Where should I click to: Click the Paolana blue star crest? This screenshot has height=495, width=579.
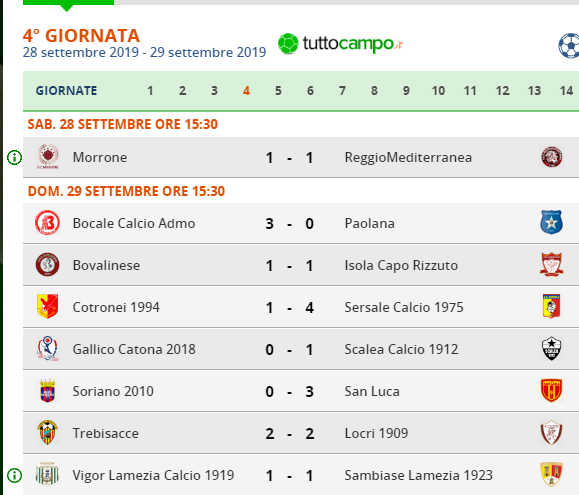click(551, 223)
